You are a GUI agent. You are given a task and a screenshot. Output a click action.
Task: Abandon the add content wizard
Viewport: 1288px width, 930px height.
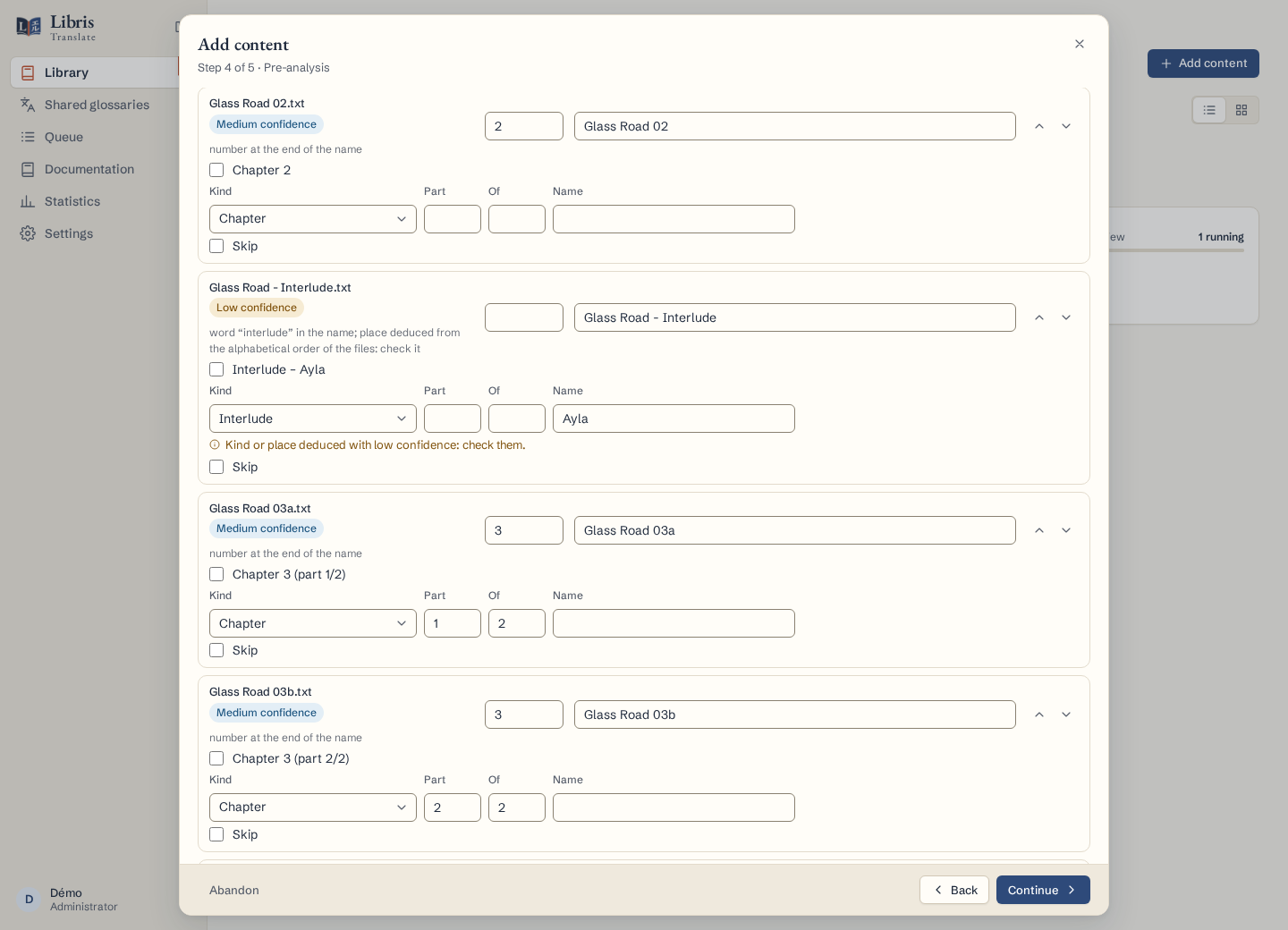[x=234, y=890]
